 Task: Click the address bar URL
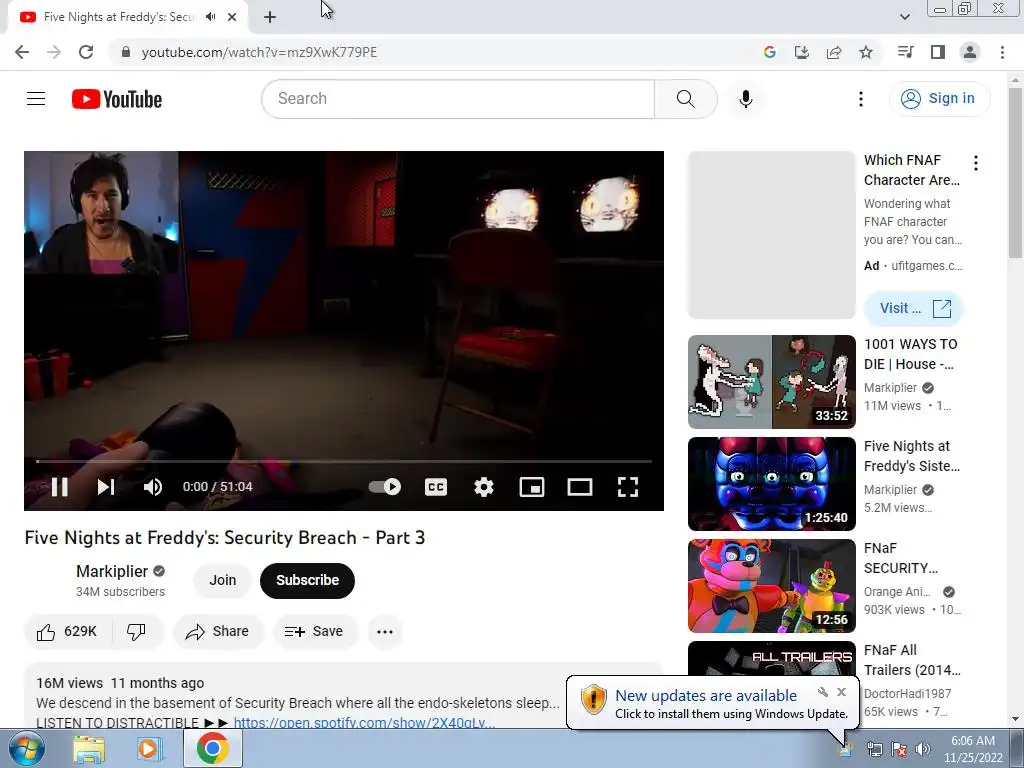pos(259,52)
